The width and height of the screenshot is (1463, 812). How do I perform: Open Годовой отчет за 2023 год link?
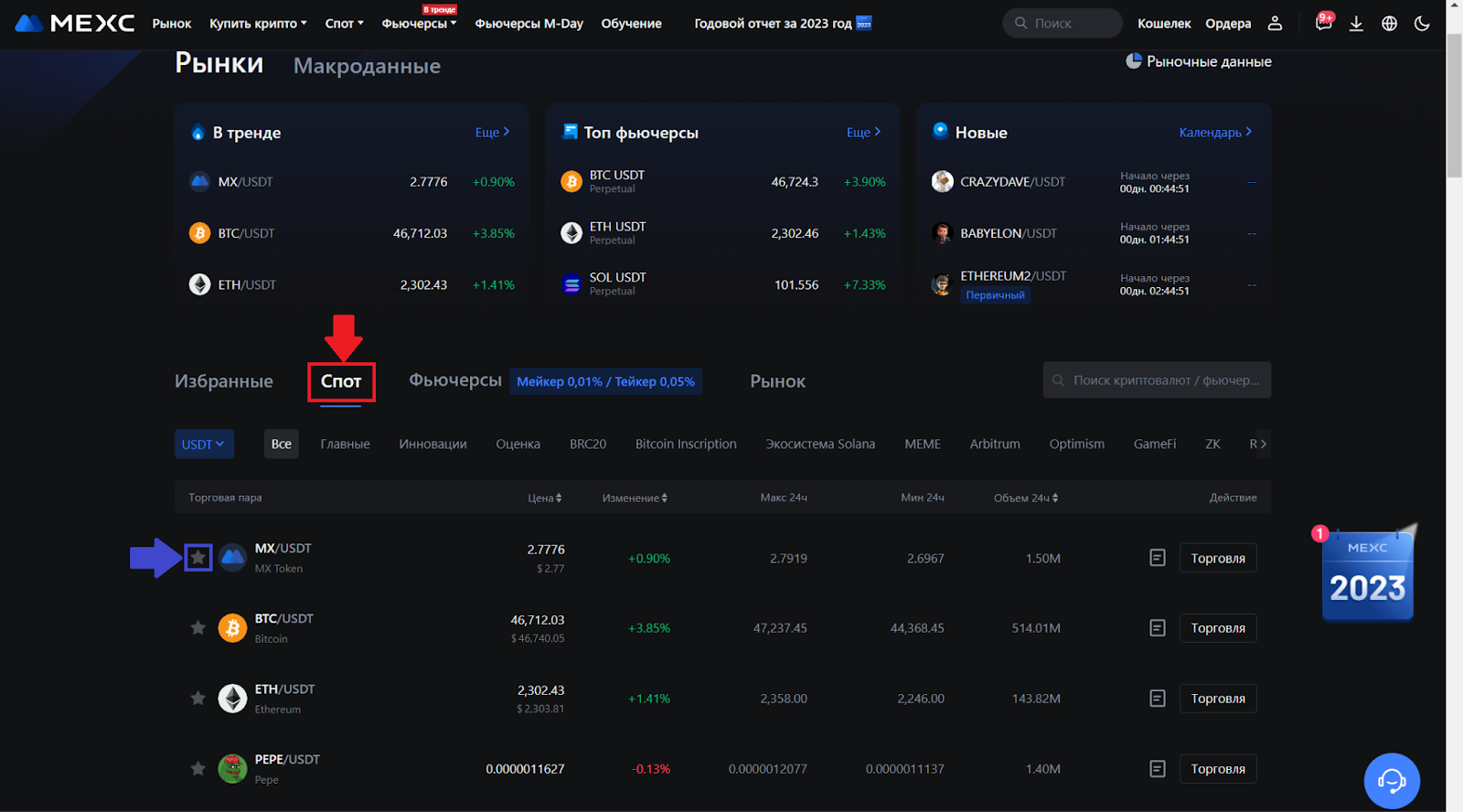[783, 24]
